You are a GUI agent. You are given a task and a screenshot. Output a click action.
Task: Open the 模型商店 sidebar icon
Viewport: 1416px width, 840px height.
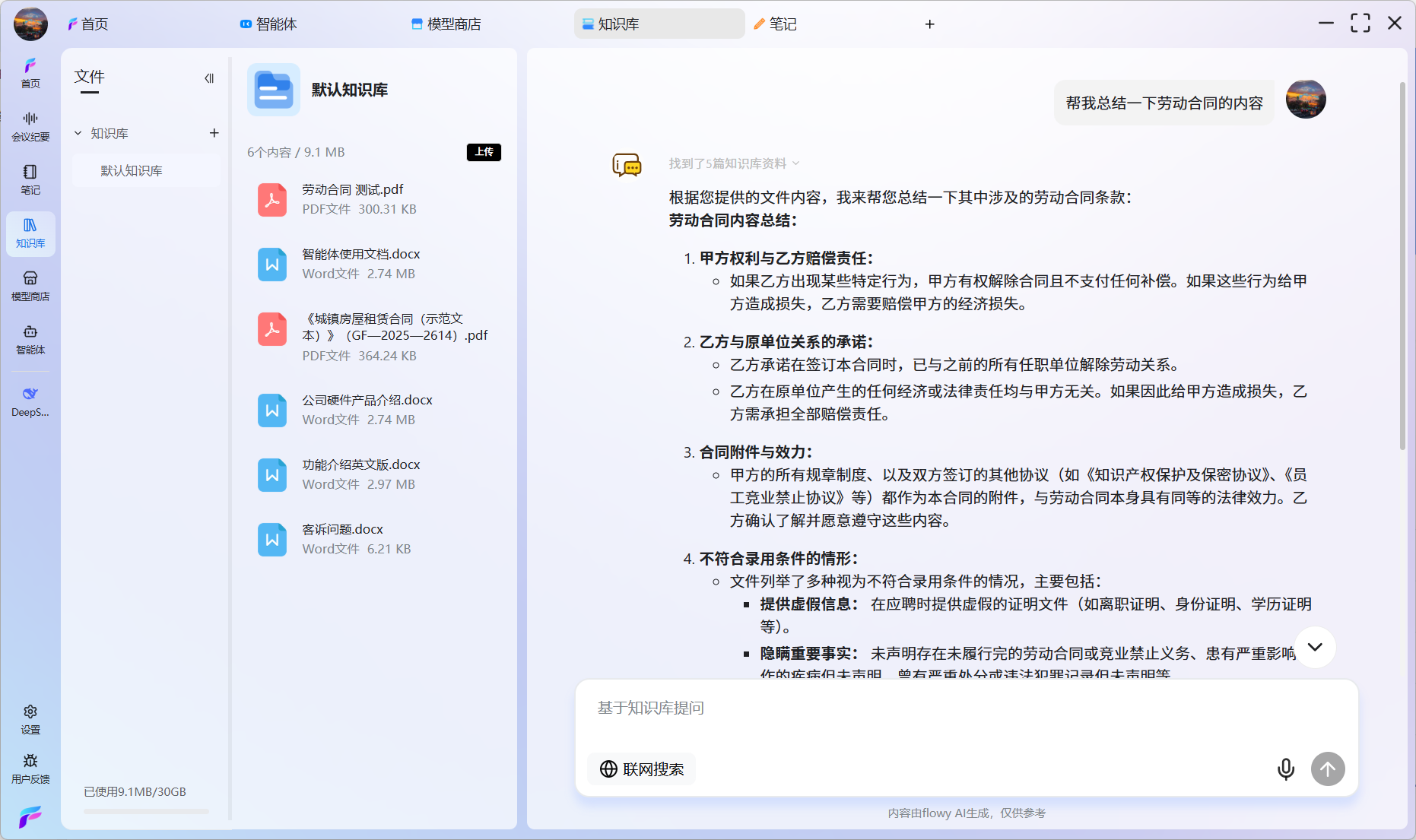click(30, 285)
